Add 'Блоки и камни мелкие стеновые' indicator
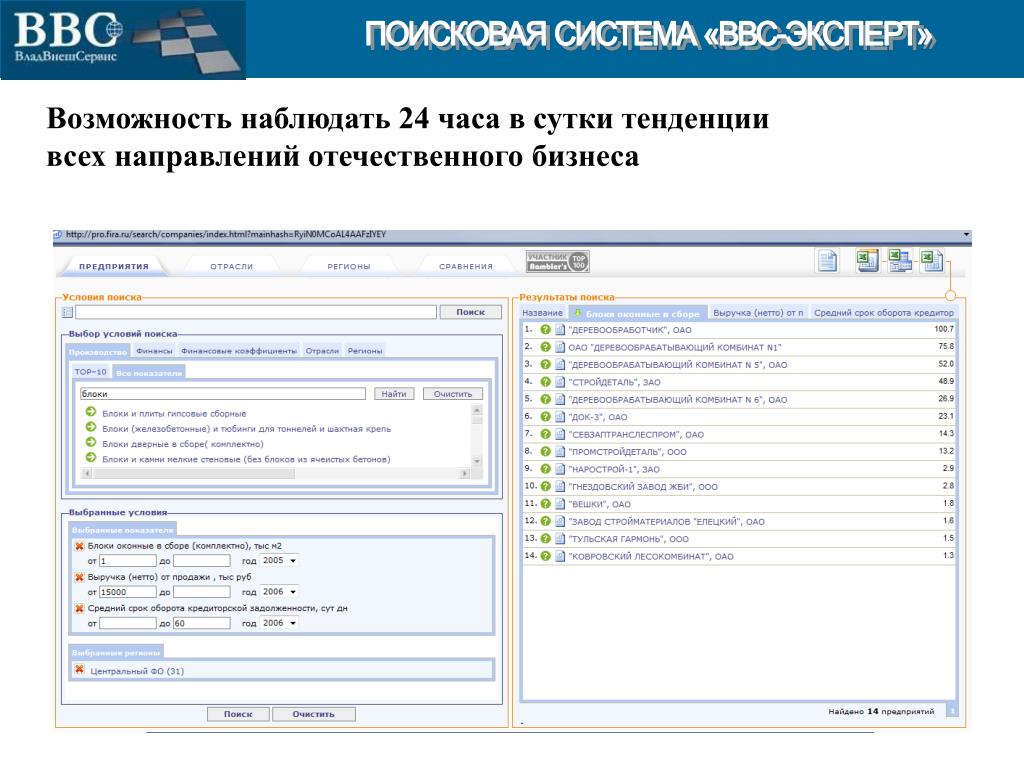This screenshot has width=1024, height=768. click(91, 457)
